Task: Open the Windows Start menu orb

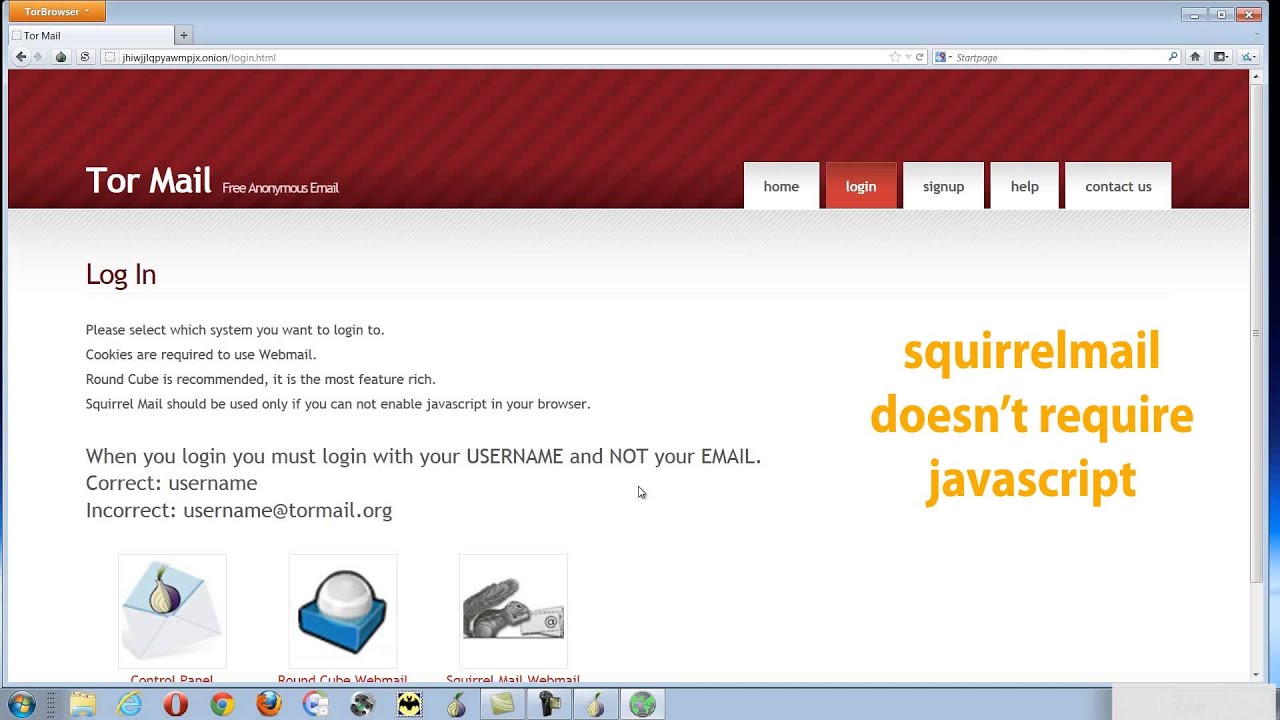Action: click(21, 704)
